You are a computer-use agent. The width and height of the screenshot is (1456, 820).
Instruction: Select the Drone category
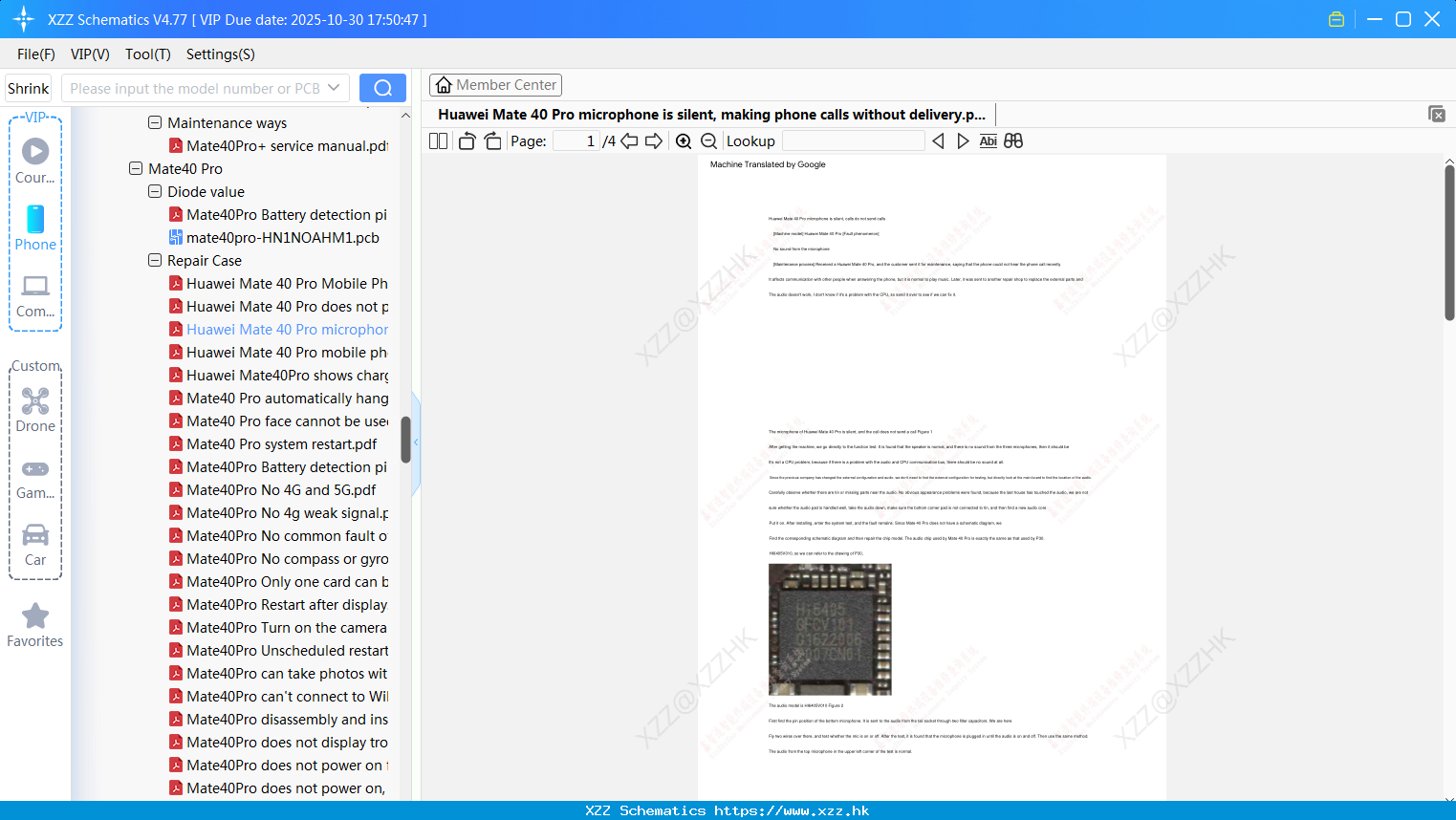tap(35, 410)
